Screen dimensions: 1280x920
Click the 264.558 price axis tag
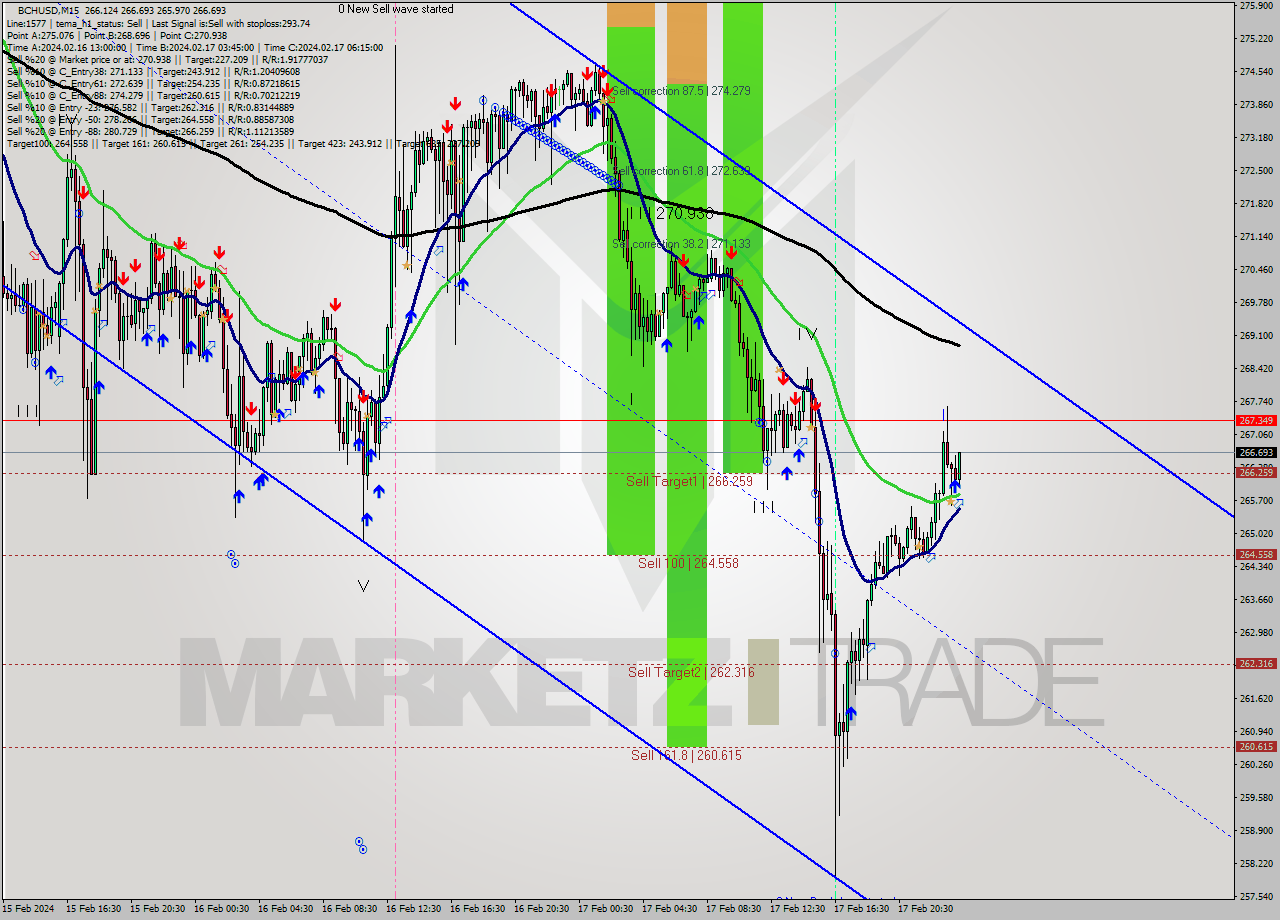[1256, 555]
